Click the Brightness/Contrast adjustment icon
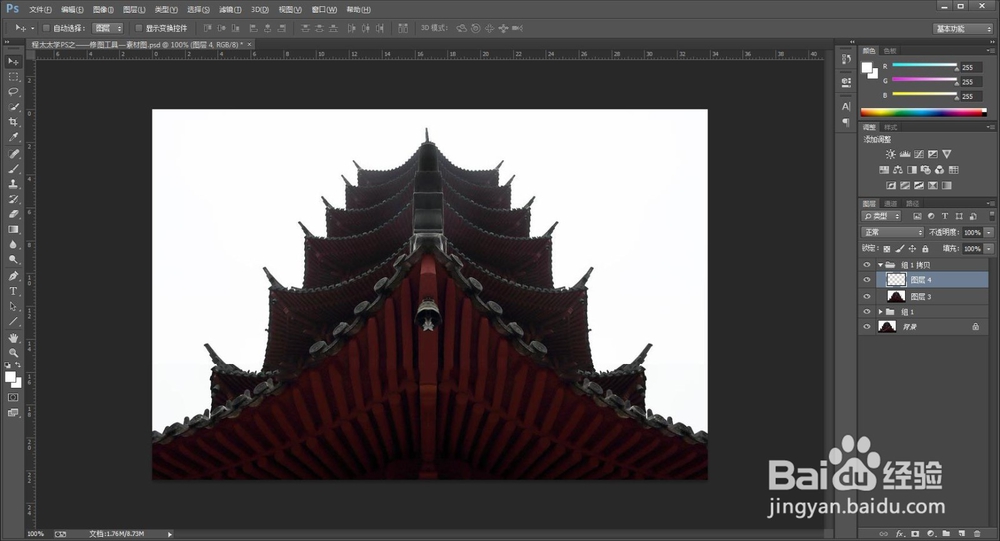 pos(890,154)
